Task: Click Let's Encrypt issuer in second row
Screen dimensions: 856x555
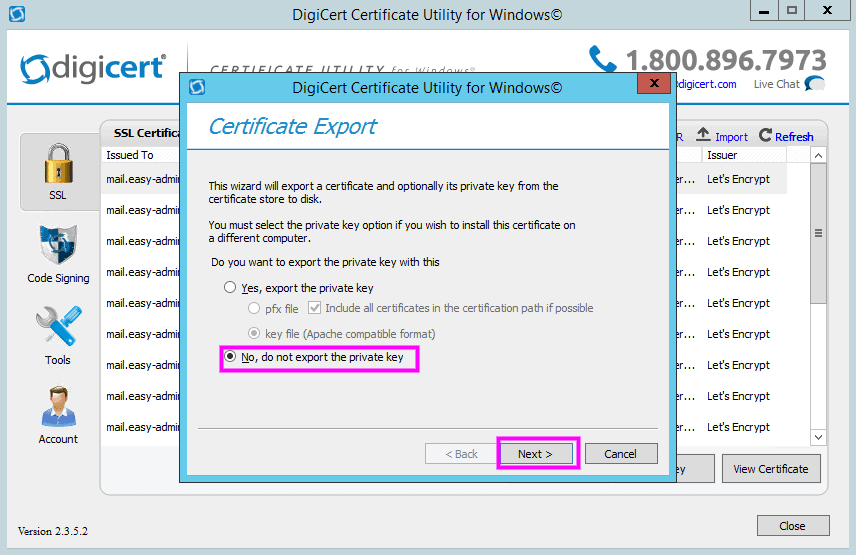Action: click(x=739, y=210)
